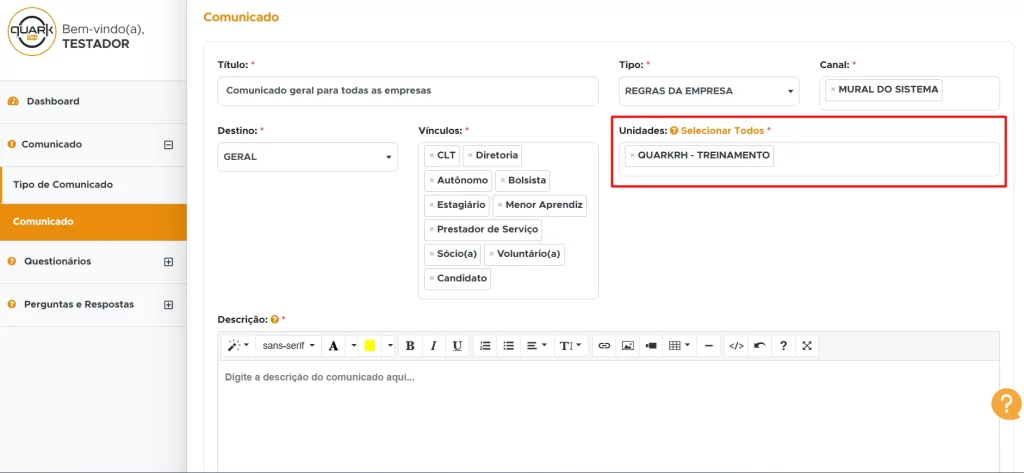The width and height of the screenshot is (1024, 473).
Task: Open the Destino dropdown
Action: 307,157
